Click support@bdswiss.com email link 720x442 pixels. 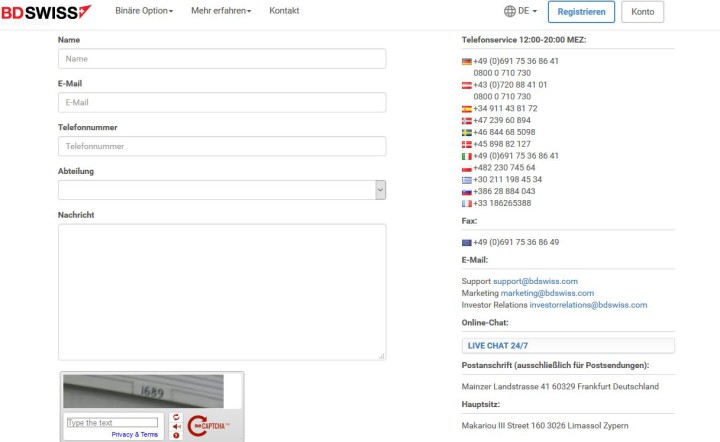[x=535, y=281]
